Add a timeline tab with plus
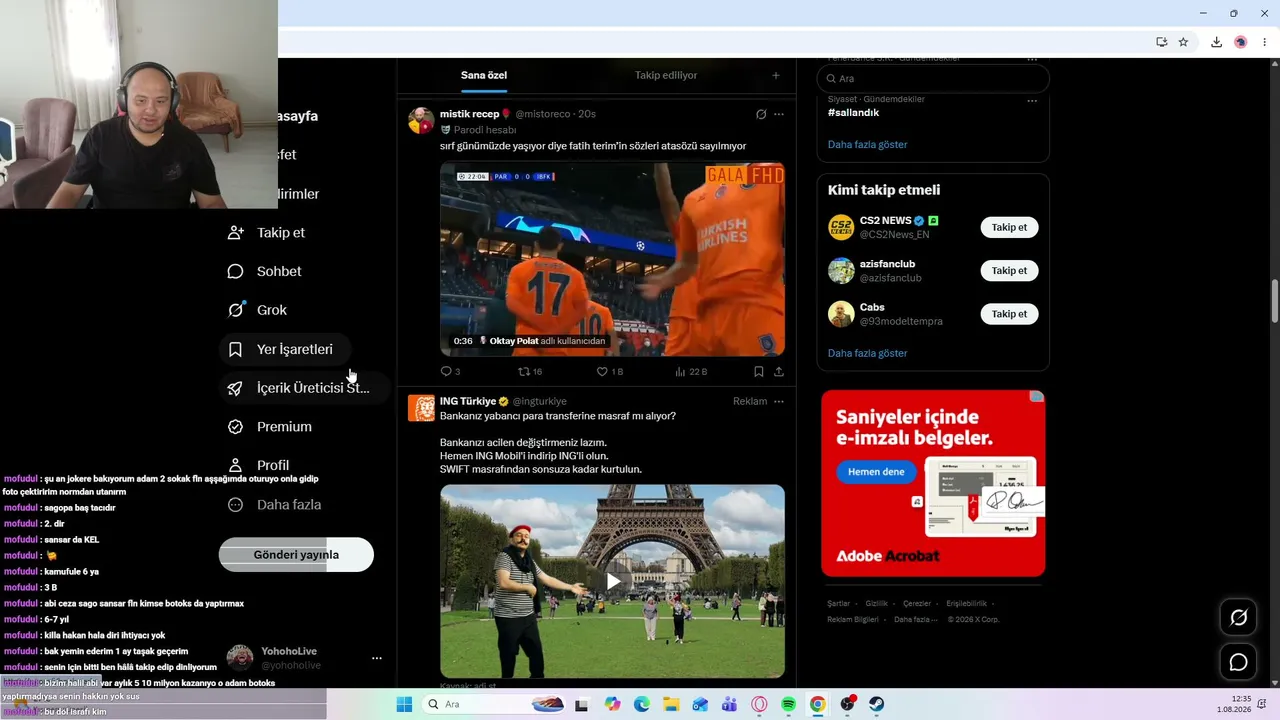 (775, 75)
